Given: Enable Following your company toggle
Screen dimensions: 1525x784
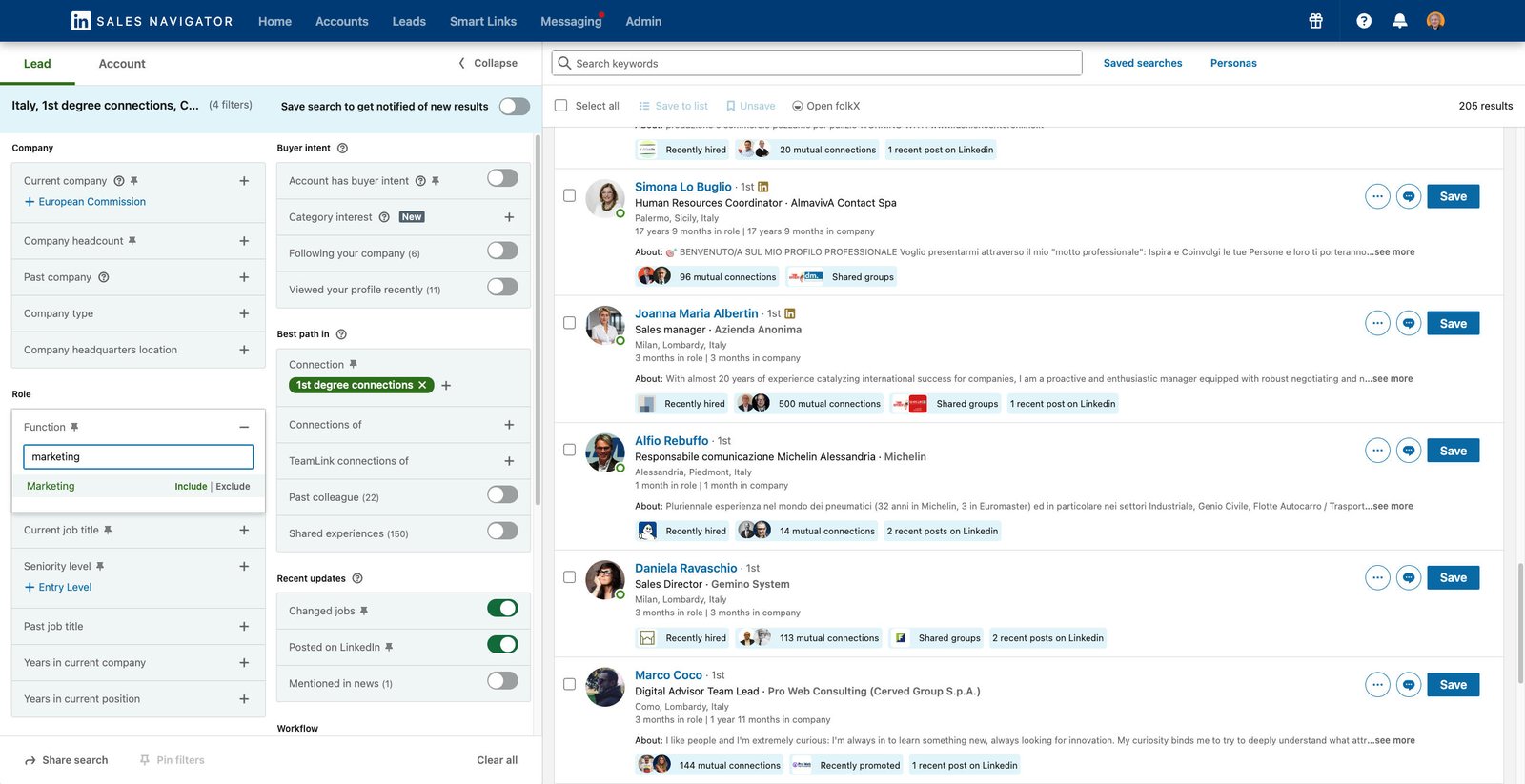Looking at the screenshot, I should [502, 251].
